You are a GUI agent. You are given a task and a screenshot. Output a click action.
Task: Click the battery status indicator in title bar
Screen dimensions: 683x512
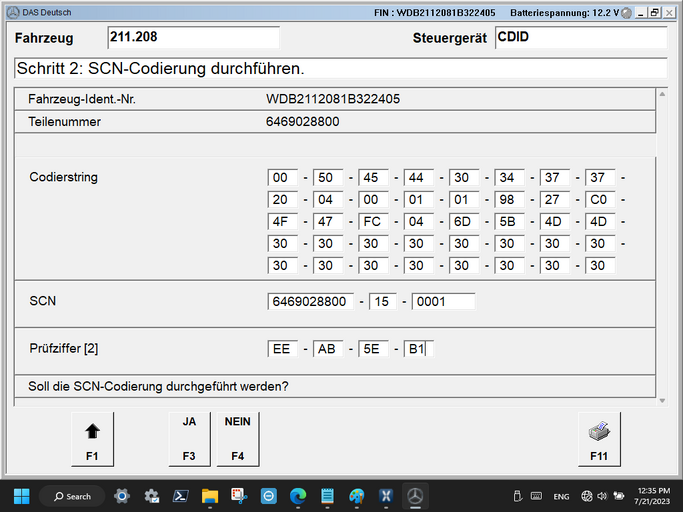coord(626,13)
